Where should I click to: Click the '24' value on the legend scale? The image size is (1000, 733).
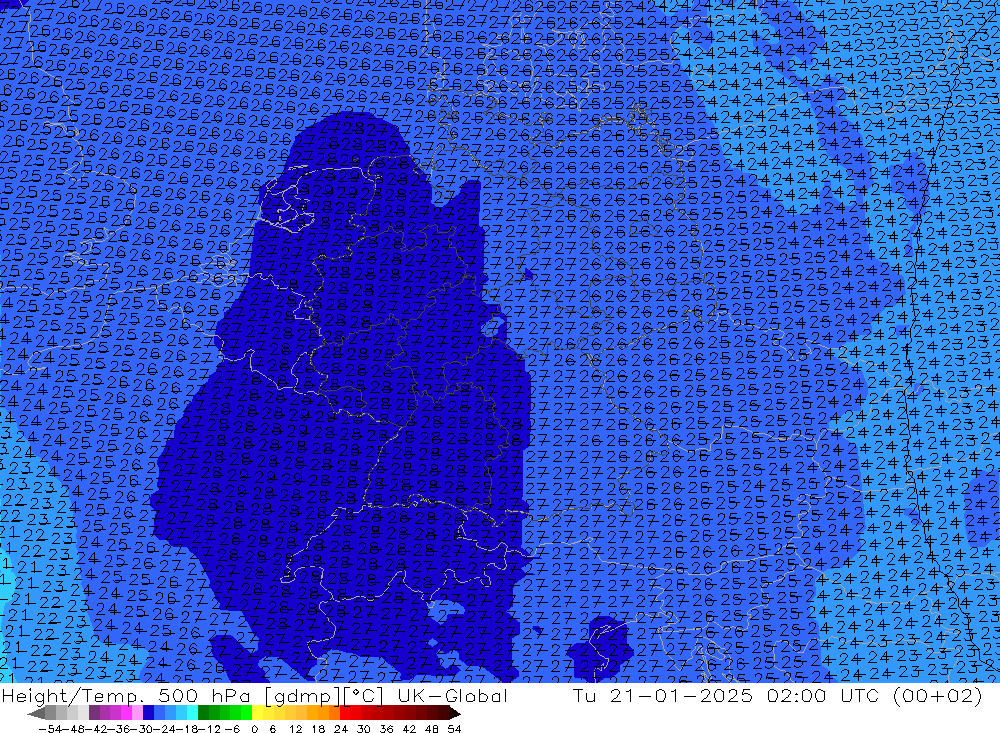point(341,729)
